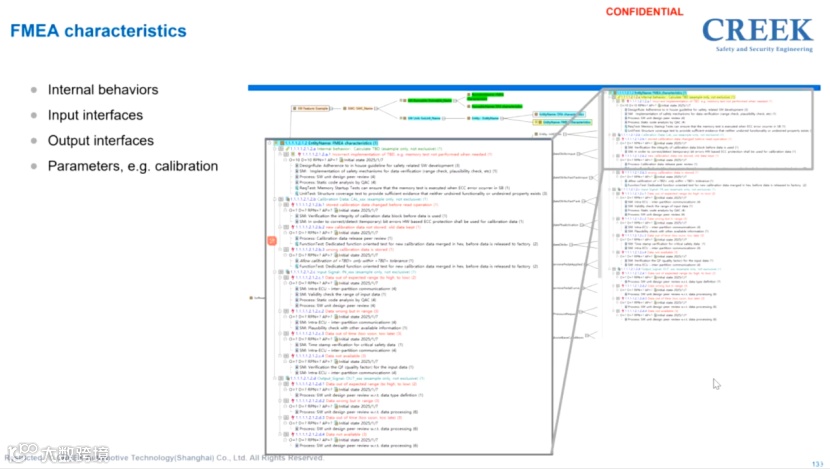Toggle expander beside 'SWC: SWC_Name' node
Viewport: 830px width, 470px height.
[x=376, y=108]
